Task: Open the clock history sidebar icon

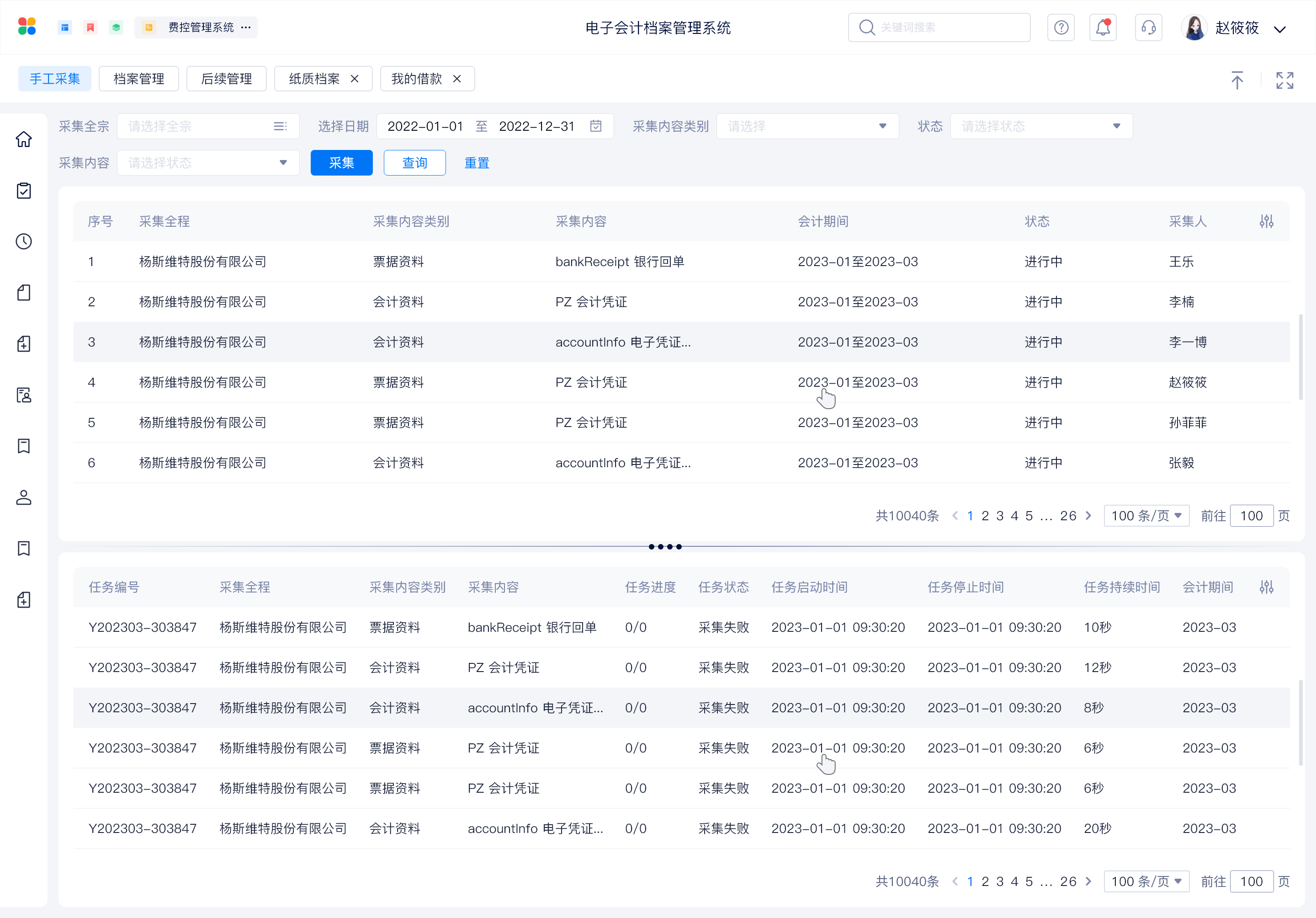Action: [23, 241]
